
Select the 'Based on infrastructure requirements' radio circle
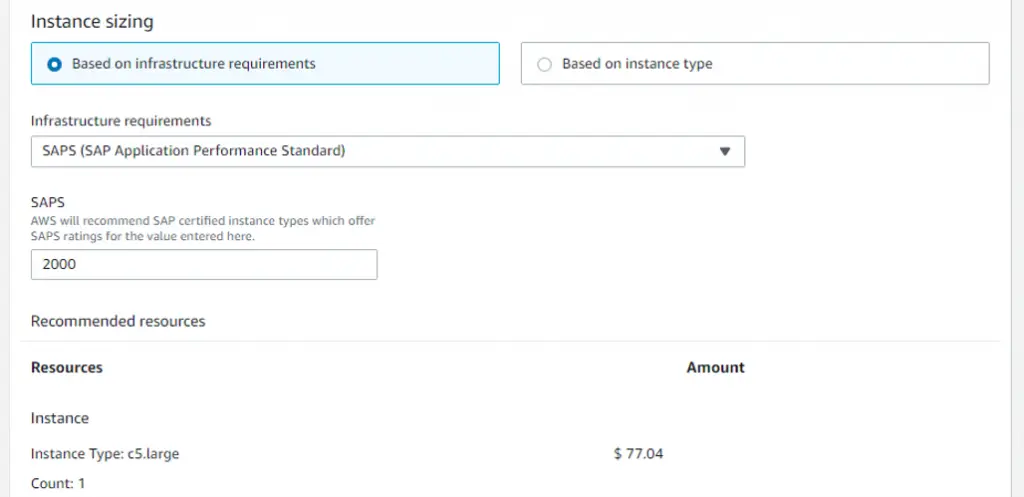[x=55, y=65]
